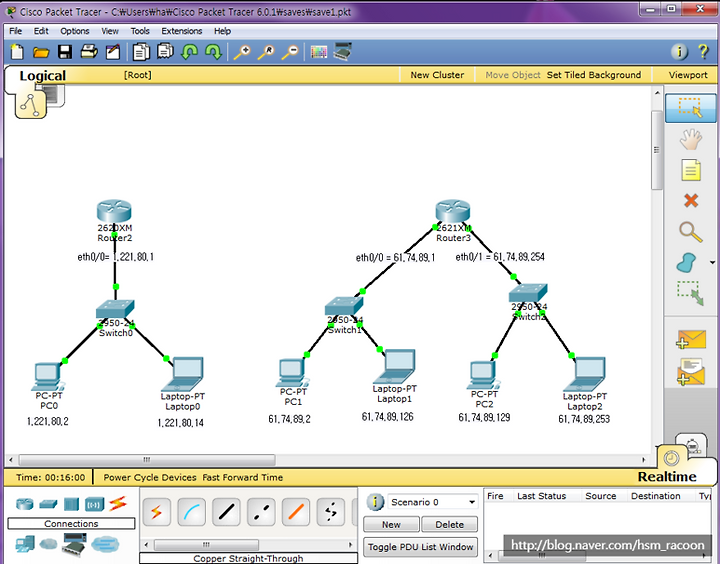Pick the automatic connection type icon
720x564 pixels.
click(x=156, y=512)
